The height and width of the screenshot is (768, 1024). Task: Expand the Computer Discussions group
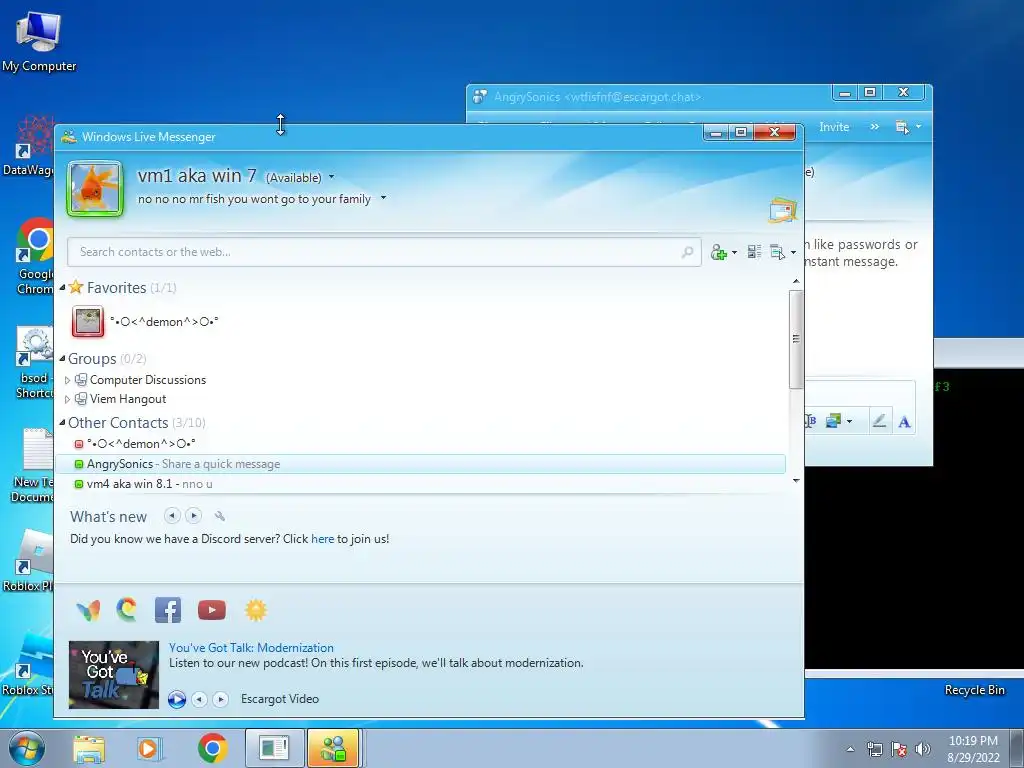pyautogui.click(x=67, y=380)
